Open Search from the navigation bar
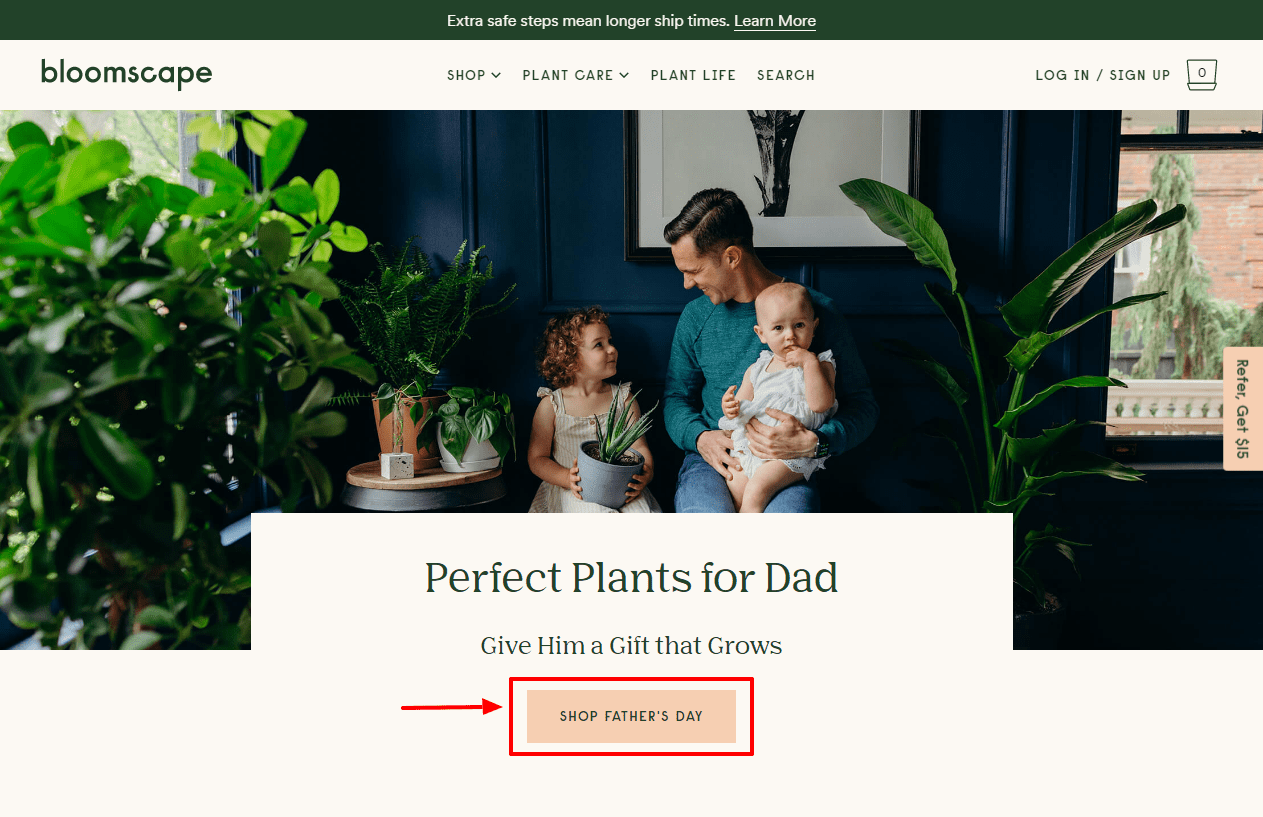Image resolution: width=1263 pixels, height=817 pixels. pos(786,75)
